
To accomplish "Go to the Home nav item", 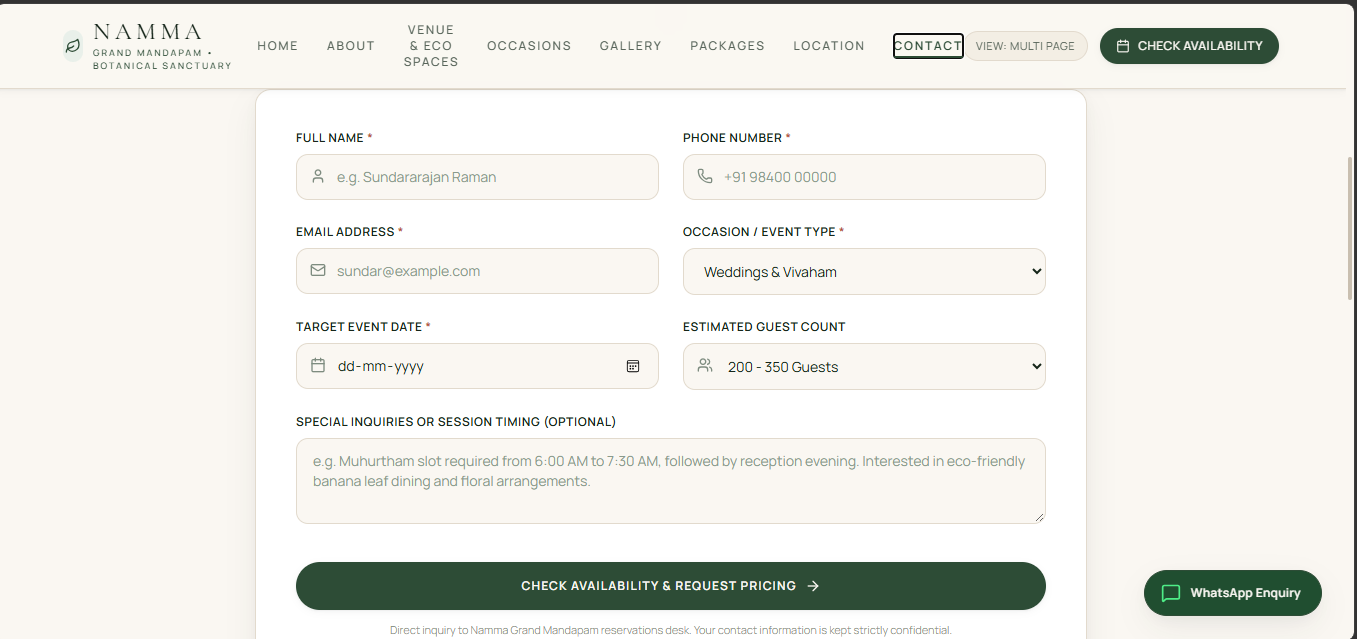I will 278,46.
